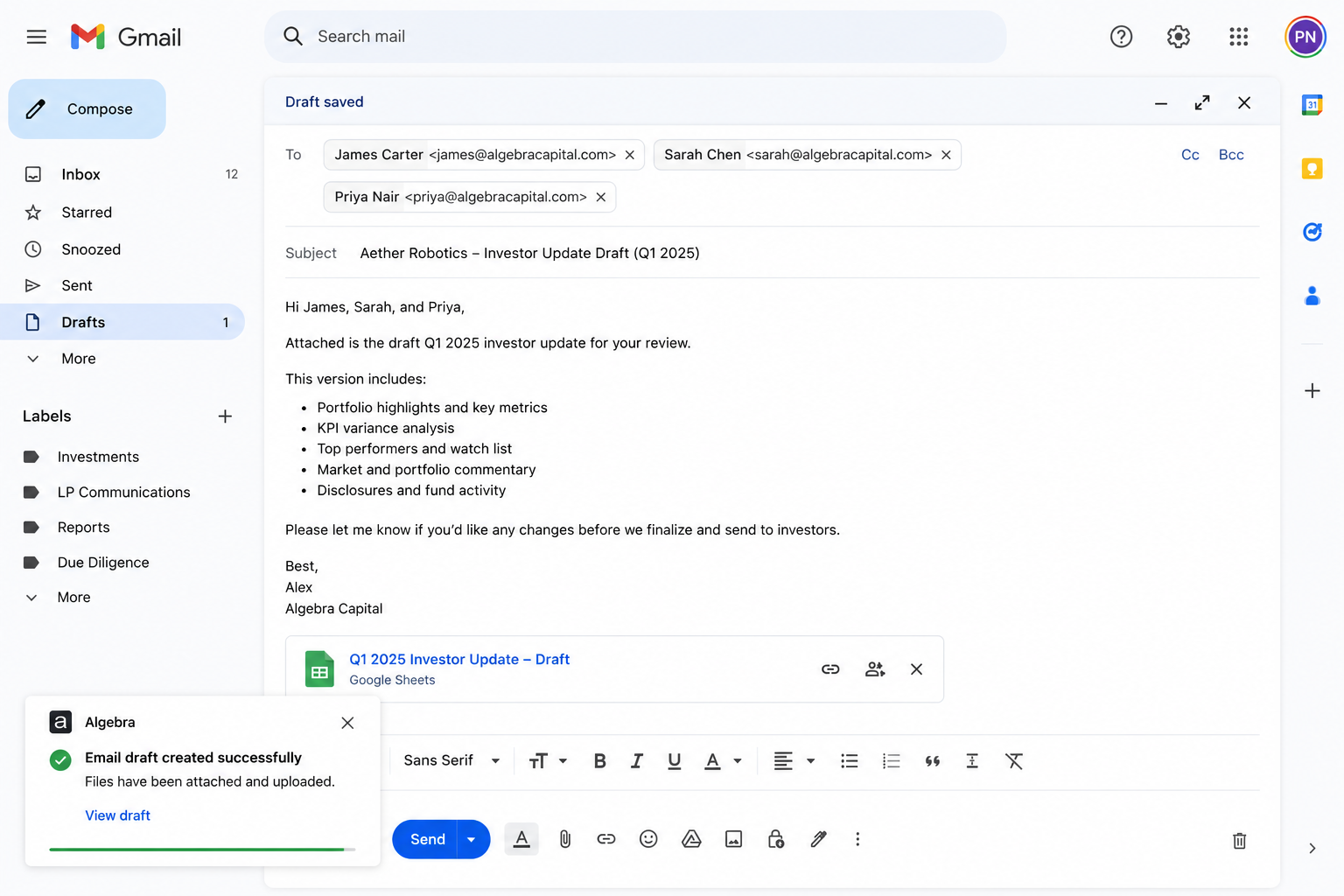
Task: Remove Priya Nair recipient
Action: pos(600,197)
